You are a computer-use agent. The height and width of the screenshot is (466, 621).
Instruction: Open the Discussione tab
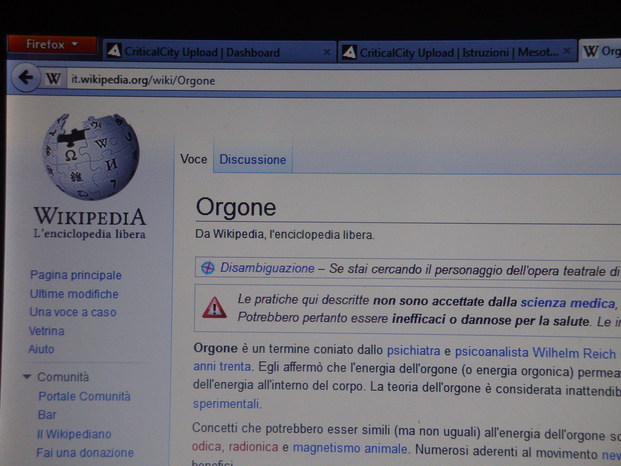(x=253, y=160)
